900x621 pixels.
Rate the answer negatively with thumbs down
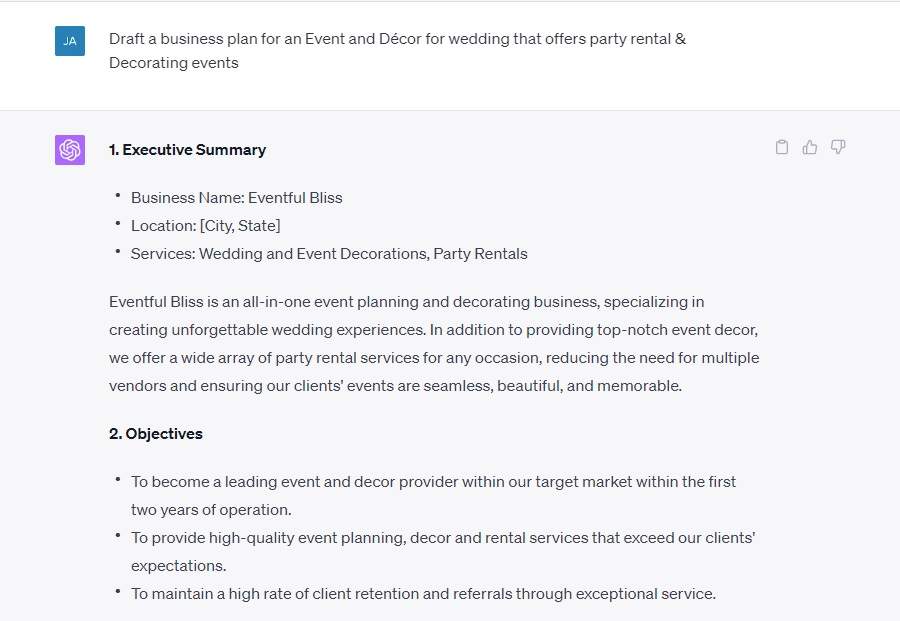[x=837, y=147]
